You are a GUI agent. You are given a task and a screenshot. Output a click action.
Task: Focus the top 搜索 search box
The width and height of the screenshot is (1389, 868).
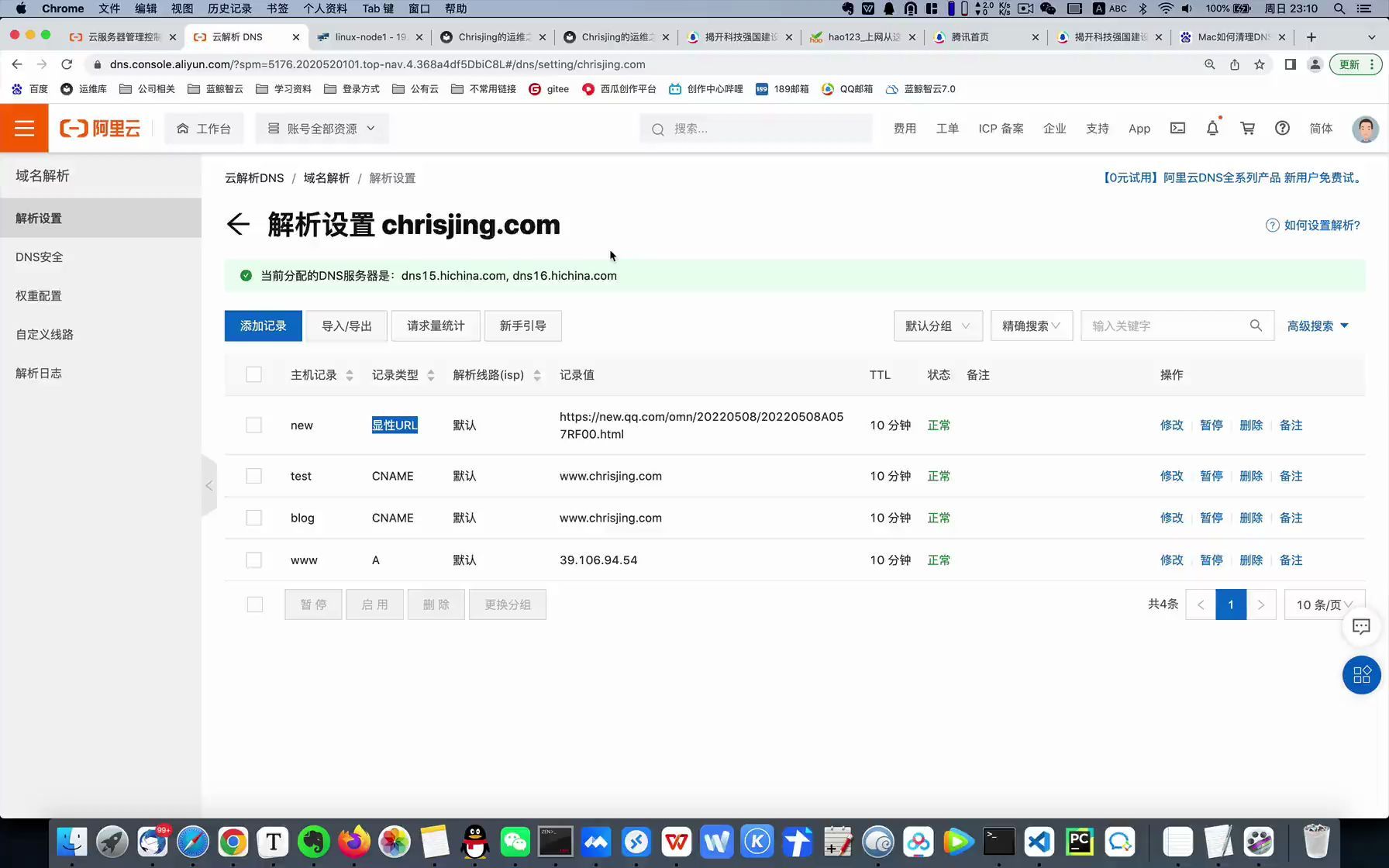756,128
